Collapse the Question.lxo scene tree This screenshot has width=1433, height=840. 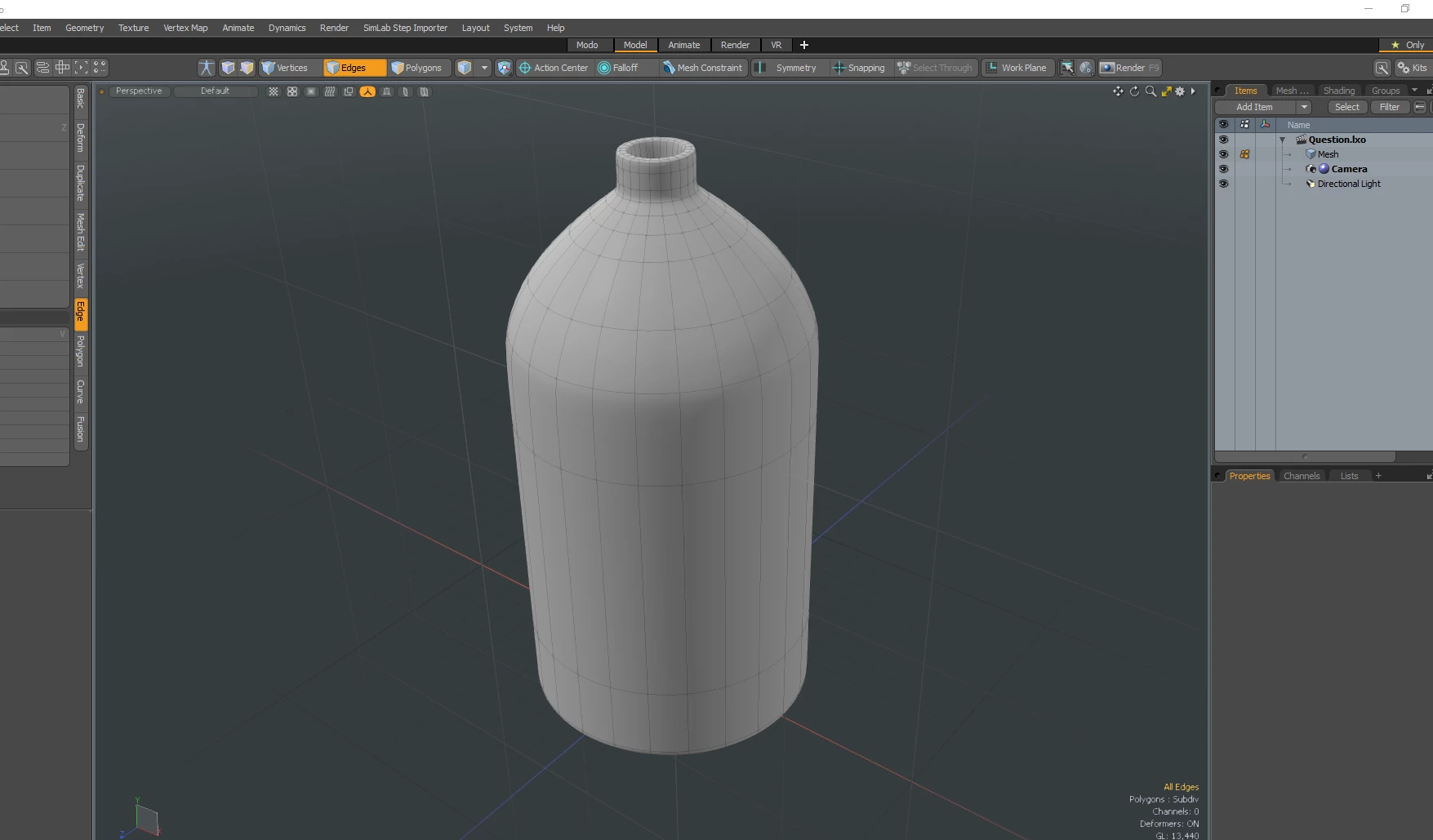click(x=1282, y=140)
